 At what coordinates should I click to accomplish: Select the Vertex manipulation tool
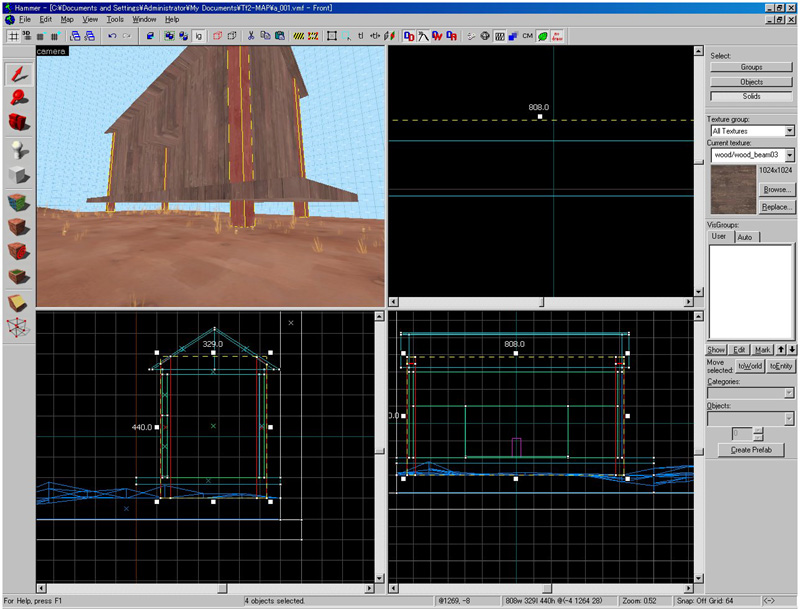19,327
